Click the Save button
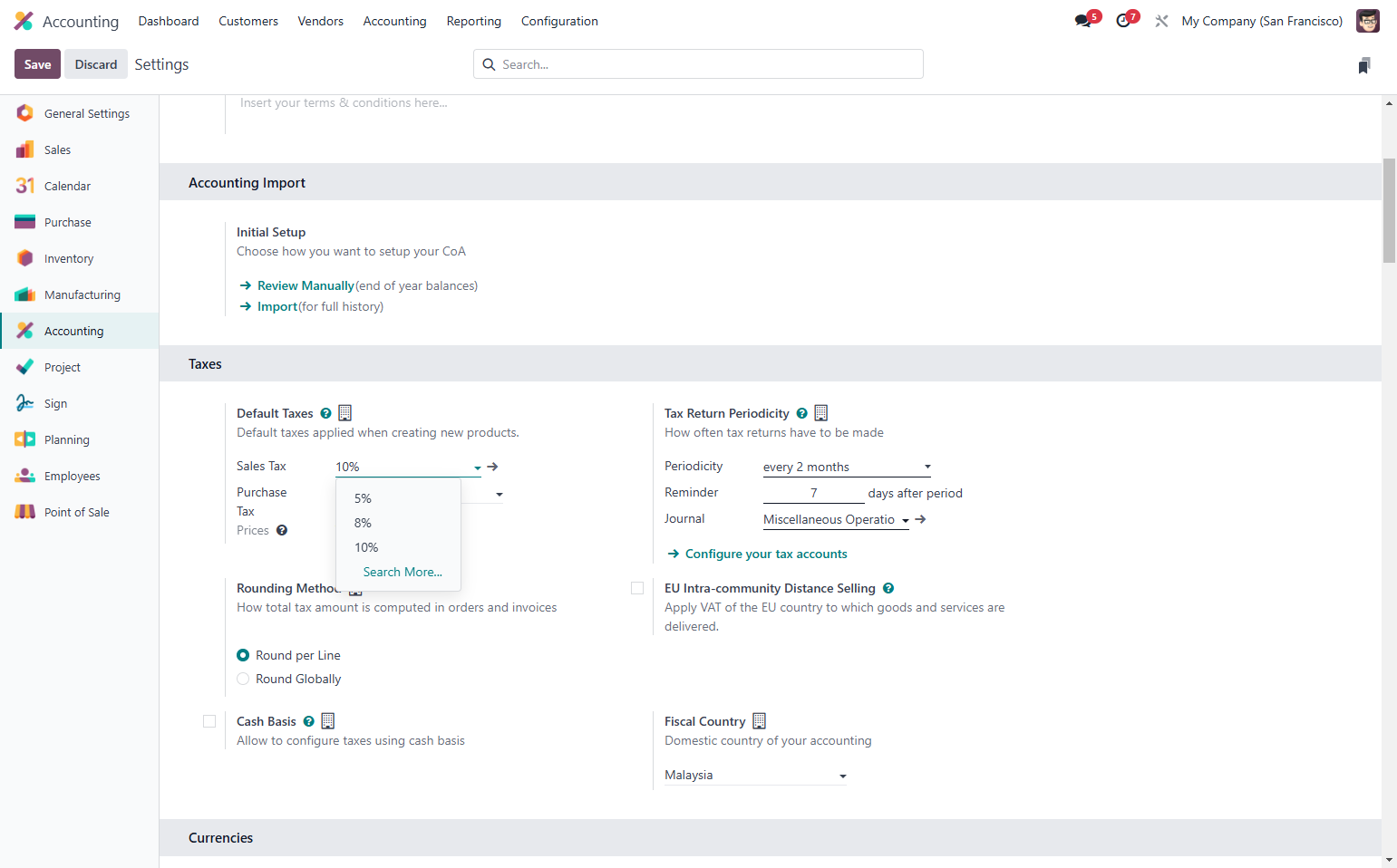This screenshot has width=1397, height=868. 38,64
